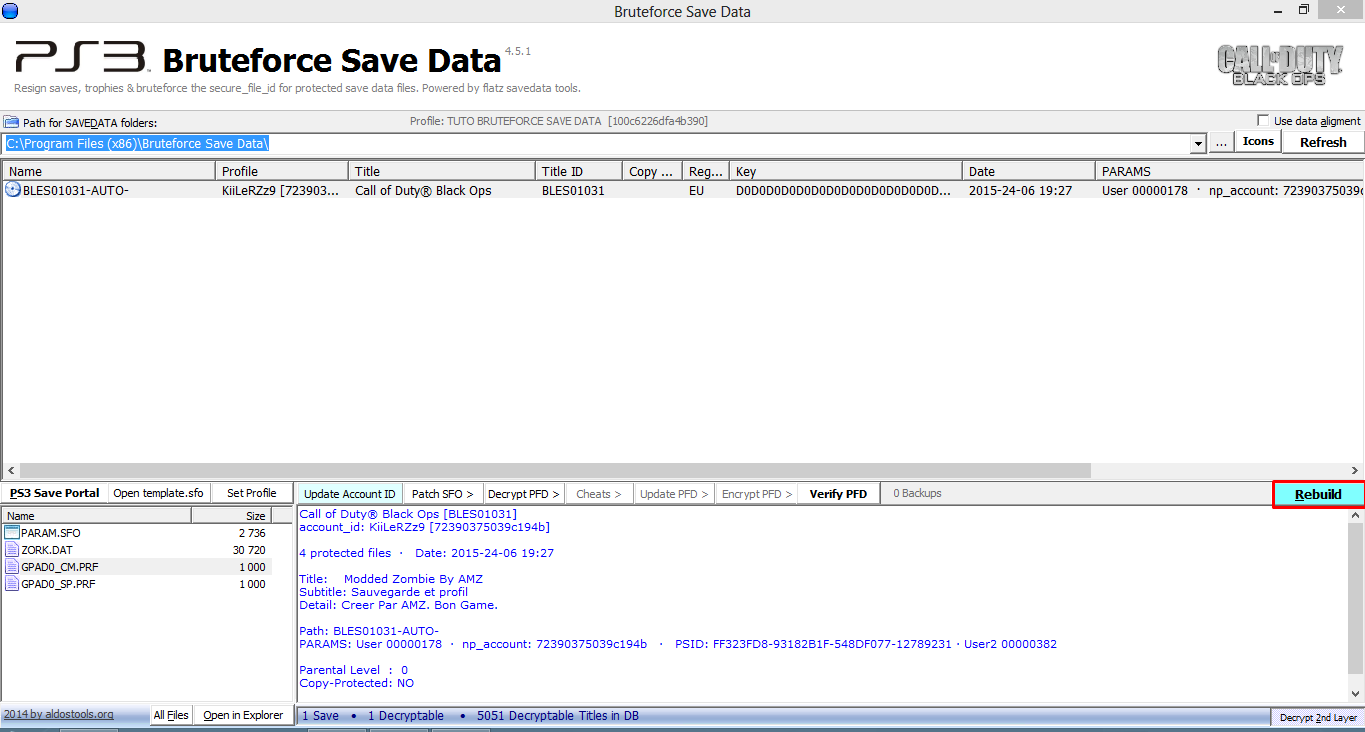Open the Update PFD menu
The width and height of the screenshot is (1365, 732).
click(675, 494)
